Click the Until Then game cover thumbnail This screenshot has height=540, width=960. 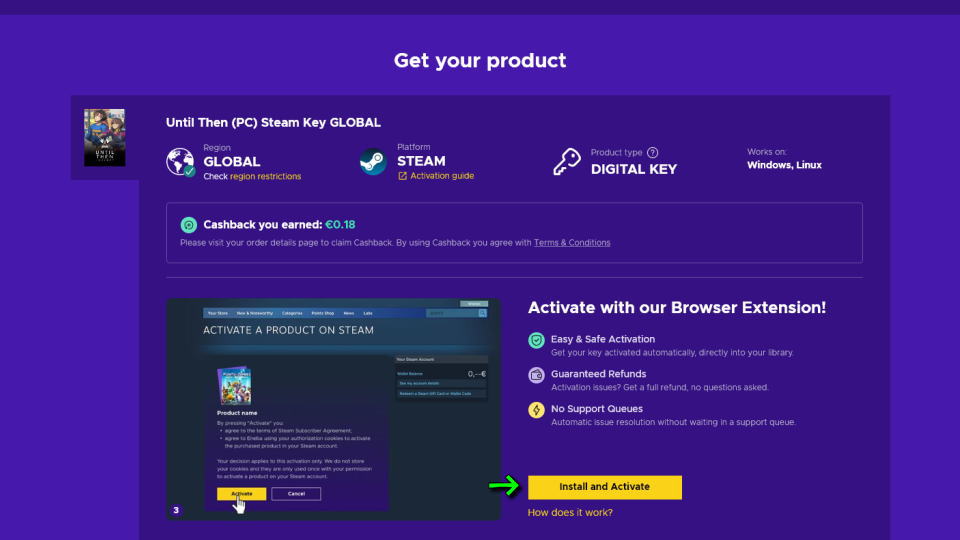(x=105, y=138)
